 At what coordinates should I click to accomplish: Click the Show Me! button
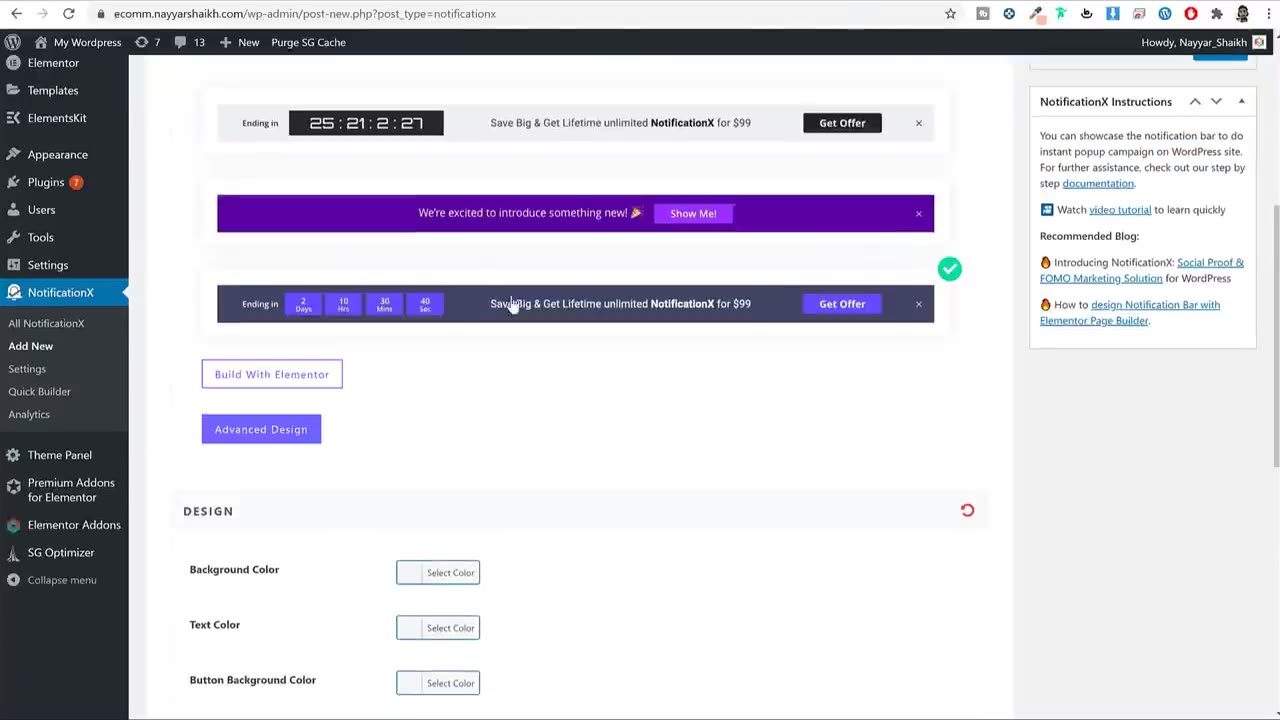(x=693, y=213)
